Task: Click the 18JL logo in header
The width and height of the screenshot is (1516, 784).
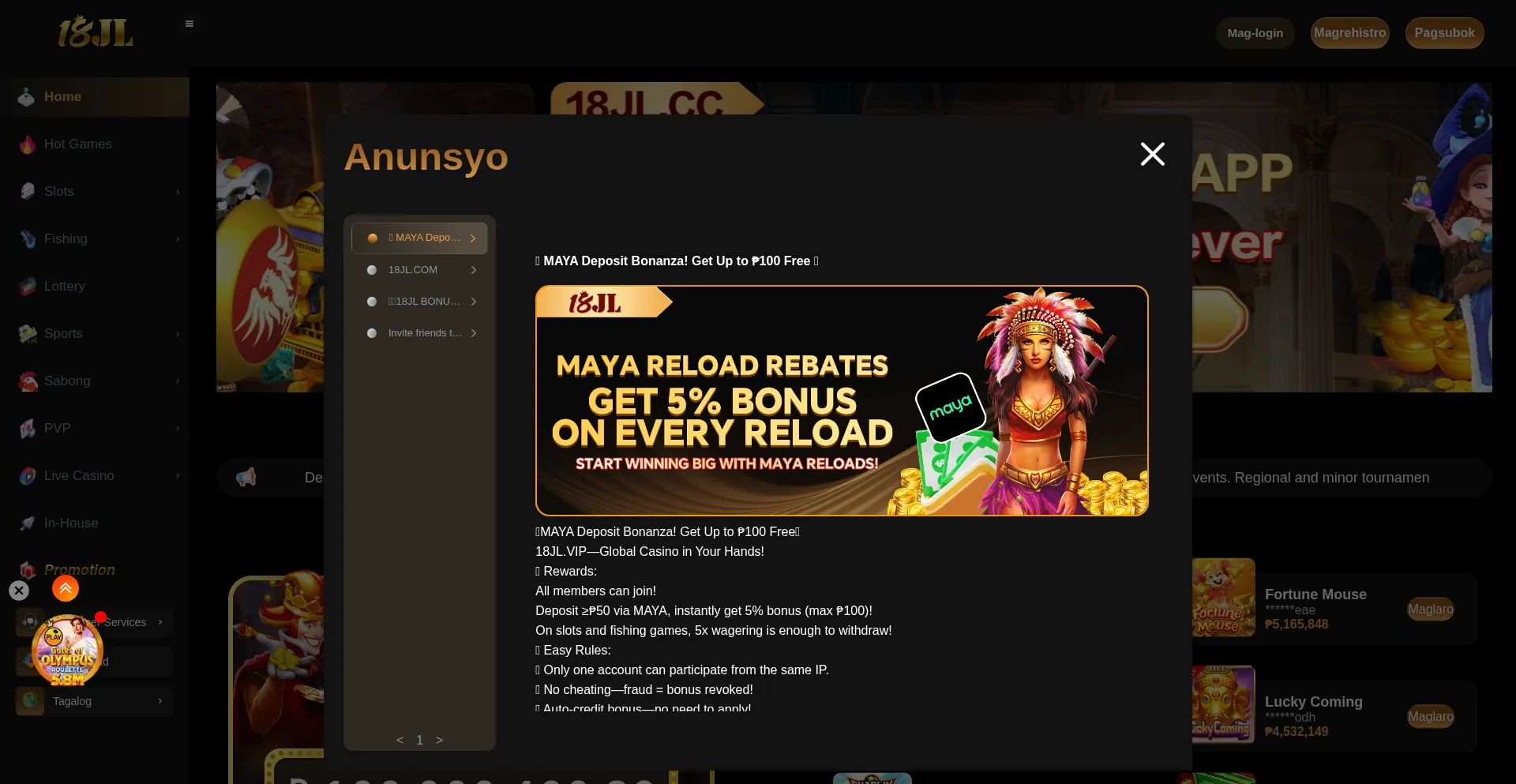Action: (x=96, y=32)
